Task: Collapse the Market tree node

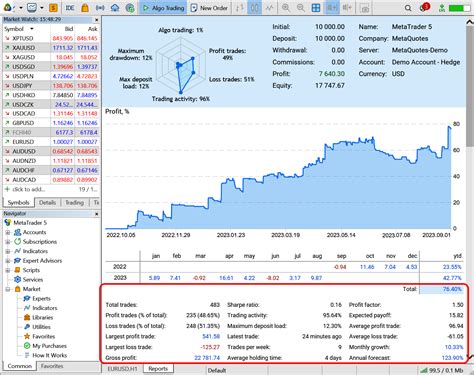Action: [8, 289]
